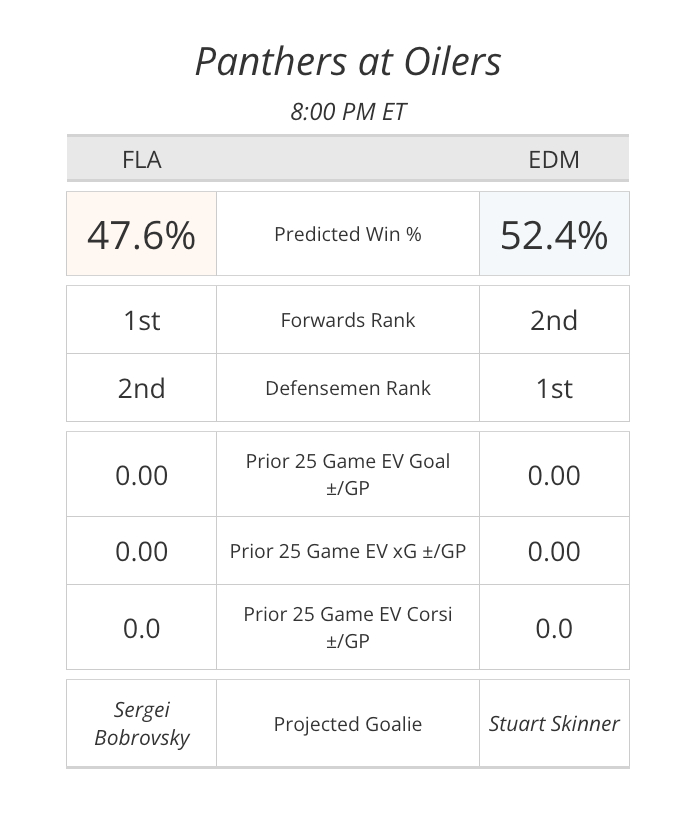Click the Forwards Rank row label
The image size is (693, 819).
point(347,320)
